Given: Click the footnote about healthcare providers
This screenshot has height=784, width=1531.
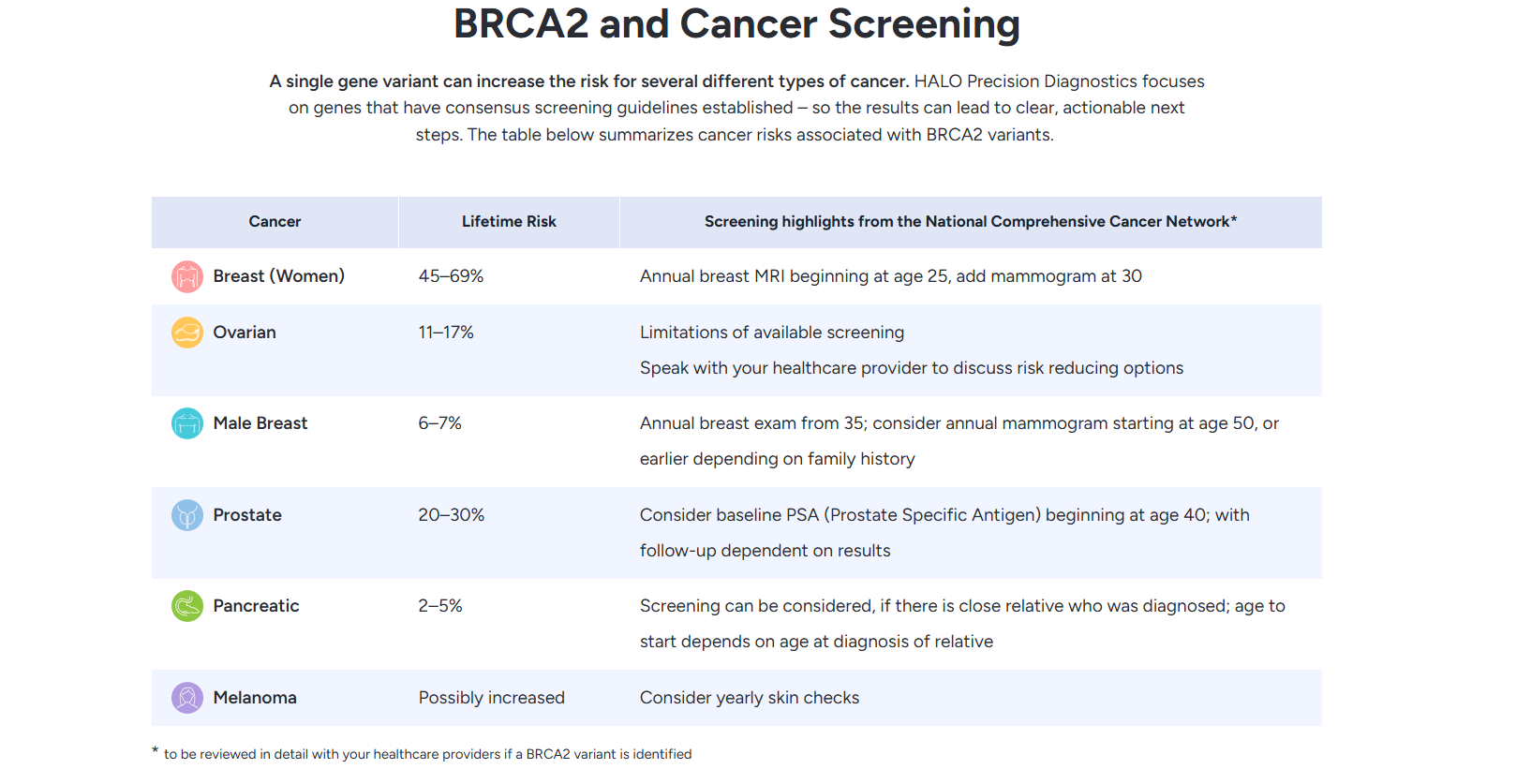Looking at the screenshot, I should pos(427,754).
